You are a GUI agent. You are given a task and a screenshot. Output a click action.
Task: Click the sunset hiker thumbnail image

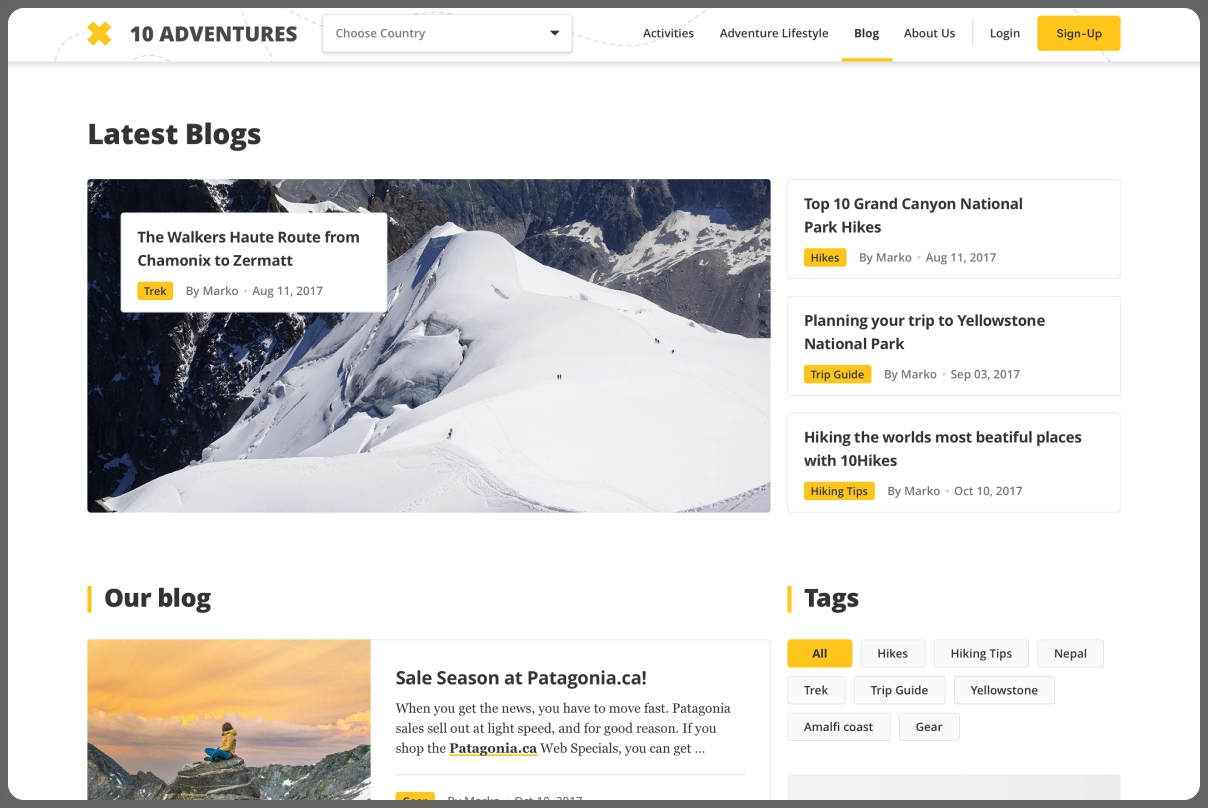(229, 720)
